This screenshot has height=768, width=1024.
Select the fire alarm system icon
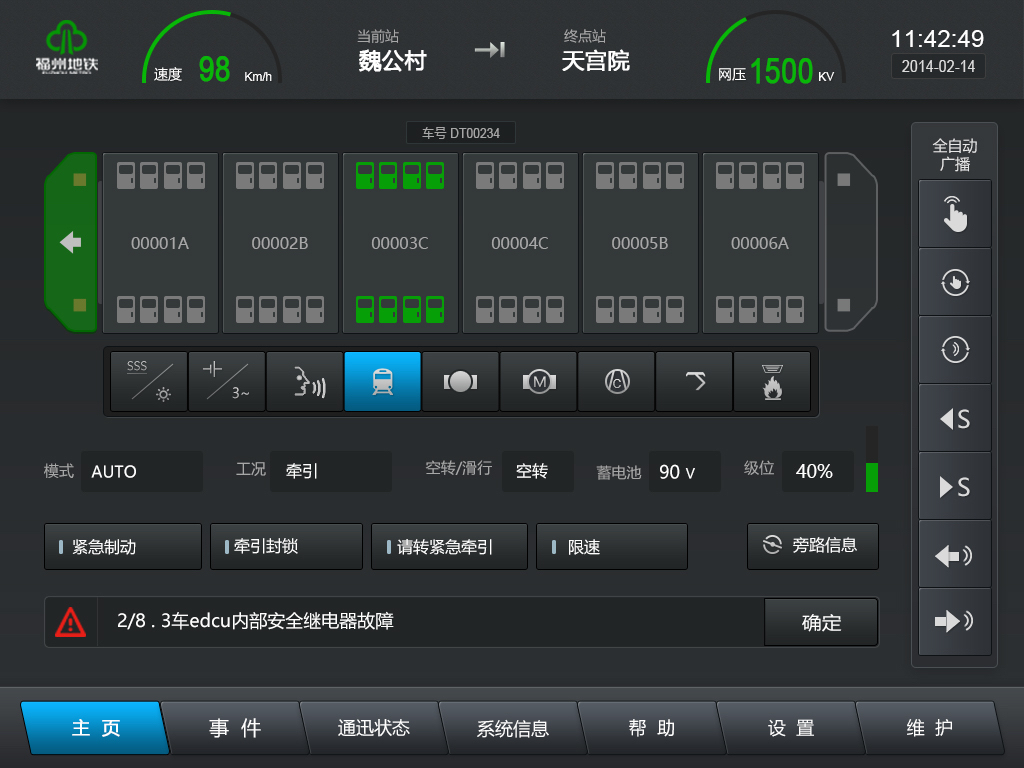point(772,381)
